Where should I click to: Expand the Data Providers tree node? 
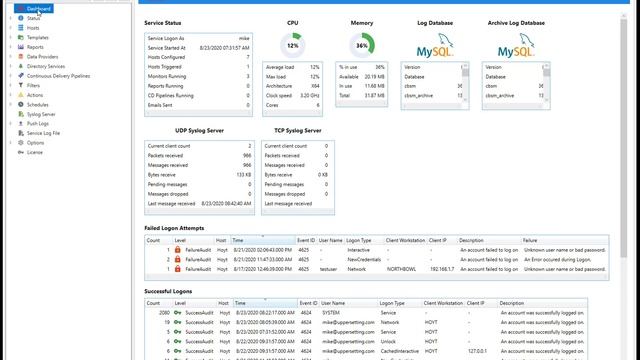click(x=11, y=56)
